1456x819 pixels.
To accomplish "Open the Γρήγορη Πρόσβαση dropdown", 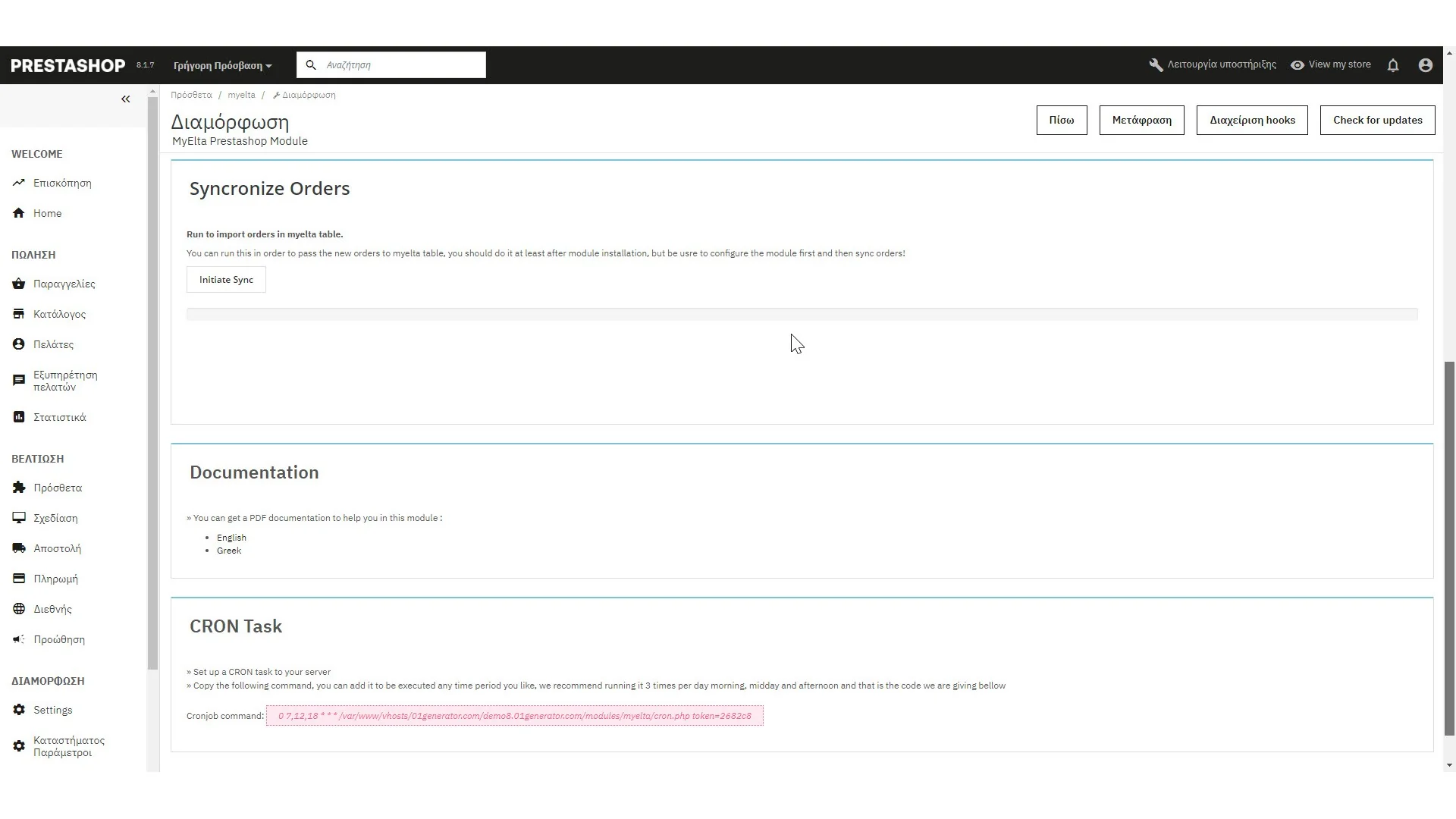I will pos(222,66).
